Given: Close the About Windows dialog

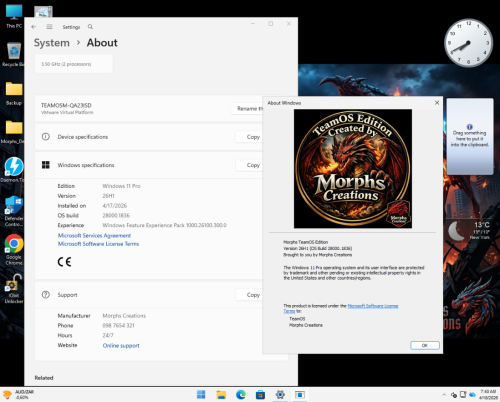Looking at the screenshot, I should [437, 103].
